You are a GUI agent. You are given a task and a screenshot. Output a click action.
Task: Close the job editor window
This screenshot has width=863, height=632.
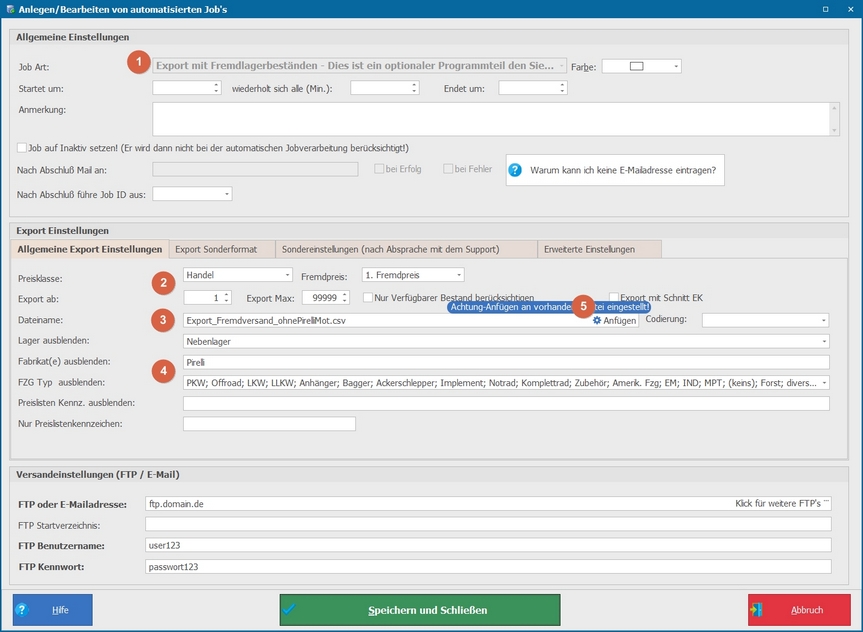tap(850, 9)
